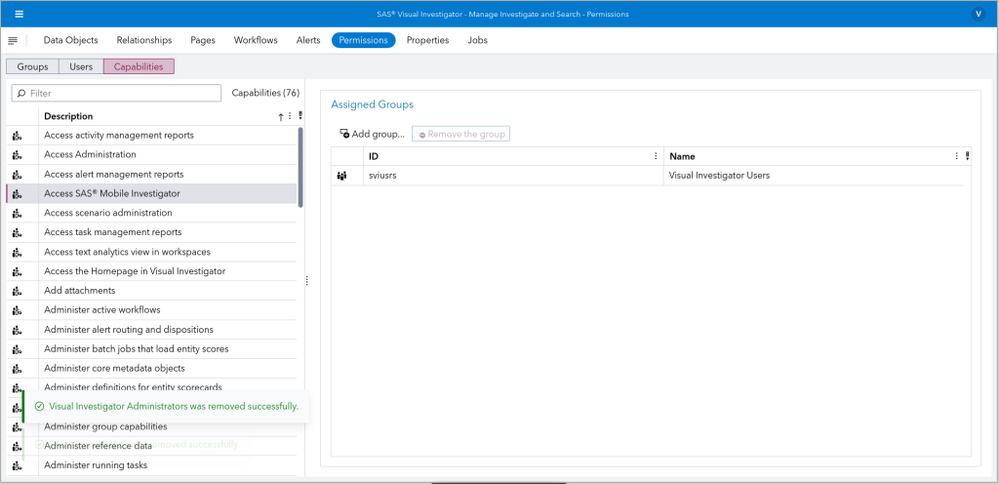999x484 pixels.
Task: Toggle the side list icon beside Data Objects
Action: pyautogui.click(x=13, y=41)
